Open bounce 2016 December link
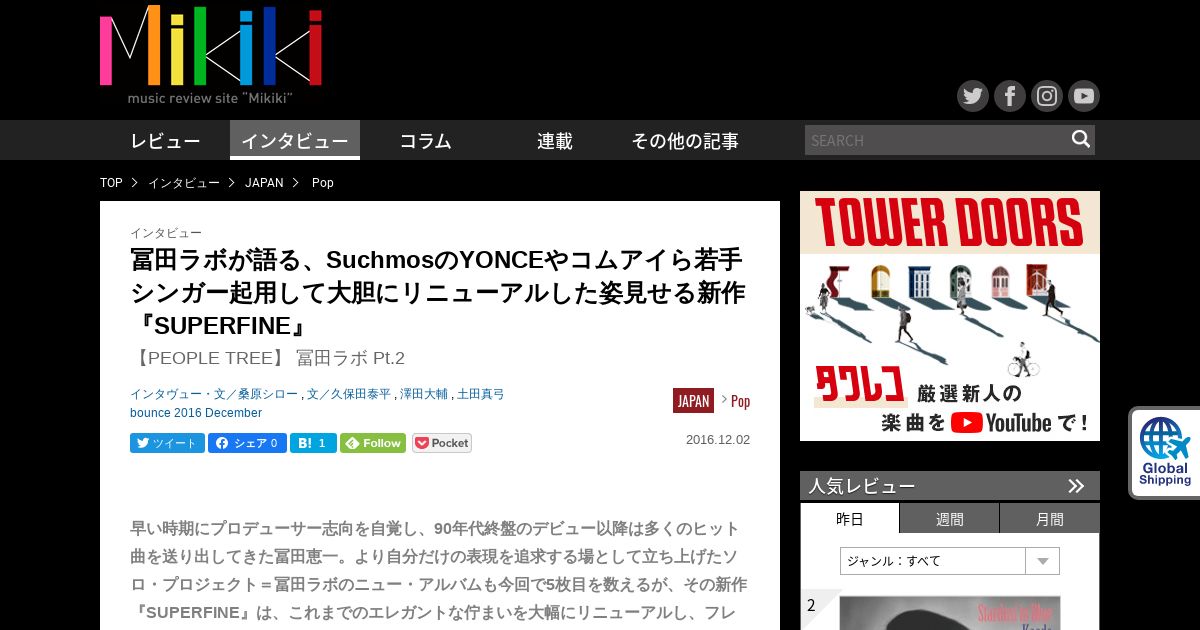The height and width of the screenshot is (630, 1200). click(x=196, y=413)
